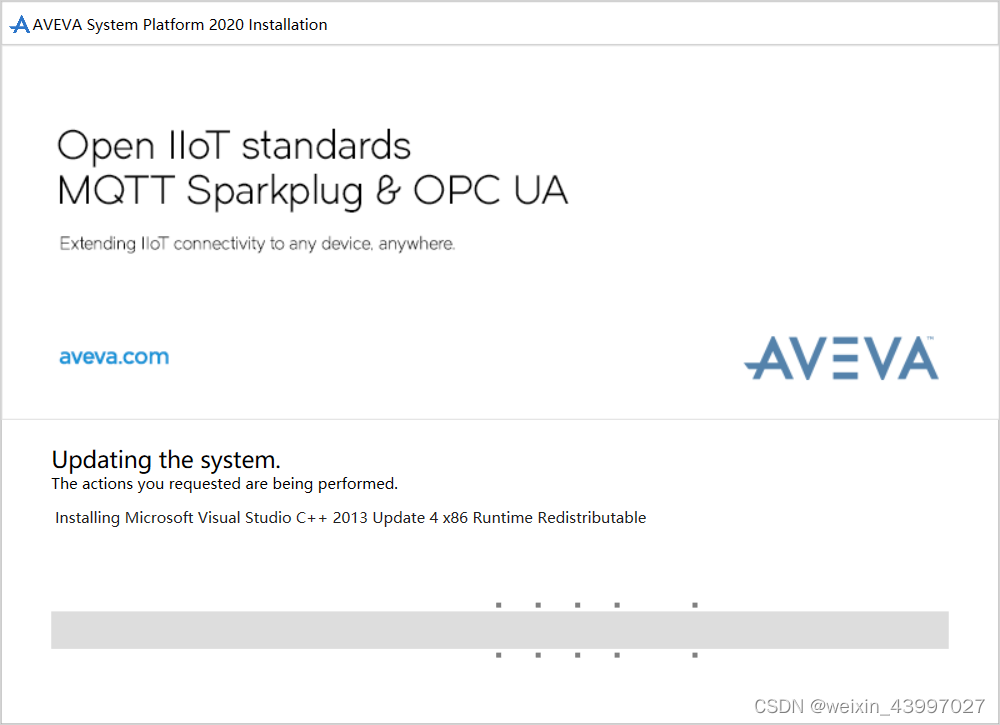Click the 'Open IIoT standards' headline
The width and height of the screenshot is (1000, 725).
pyautogui.click(x=234, y=145)
